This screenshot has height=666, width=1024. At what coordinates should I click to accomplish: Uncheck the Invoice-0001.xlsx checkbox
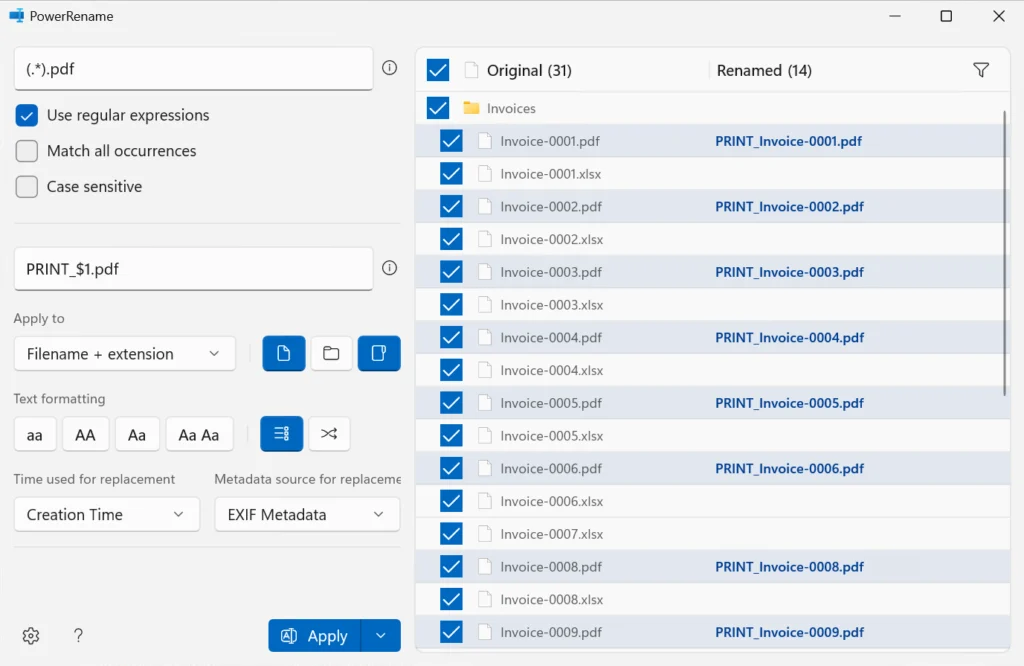coord(451,174)
